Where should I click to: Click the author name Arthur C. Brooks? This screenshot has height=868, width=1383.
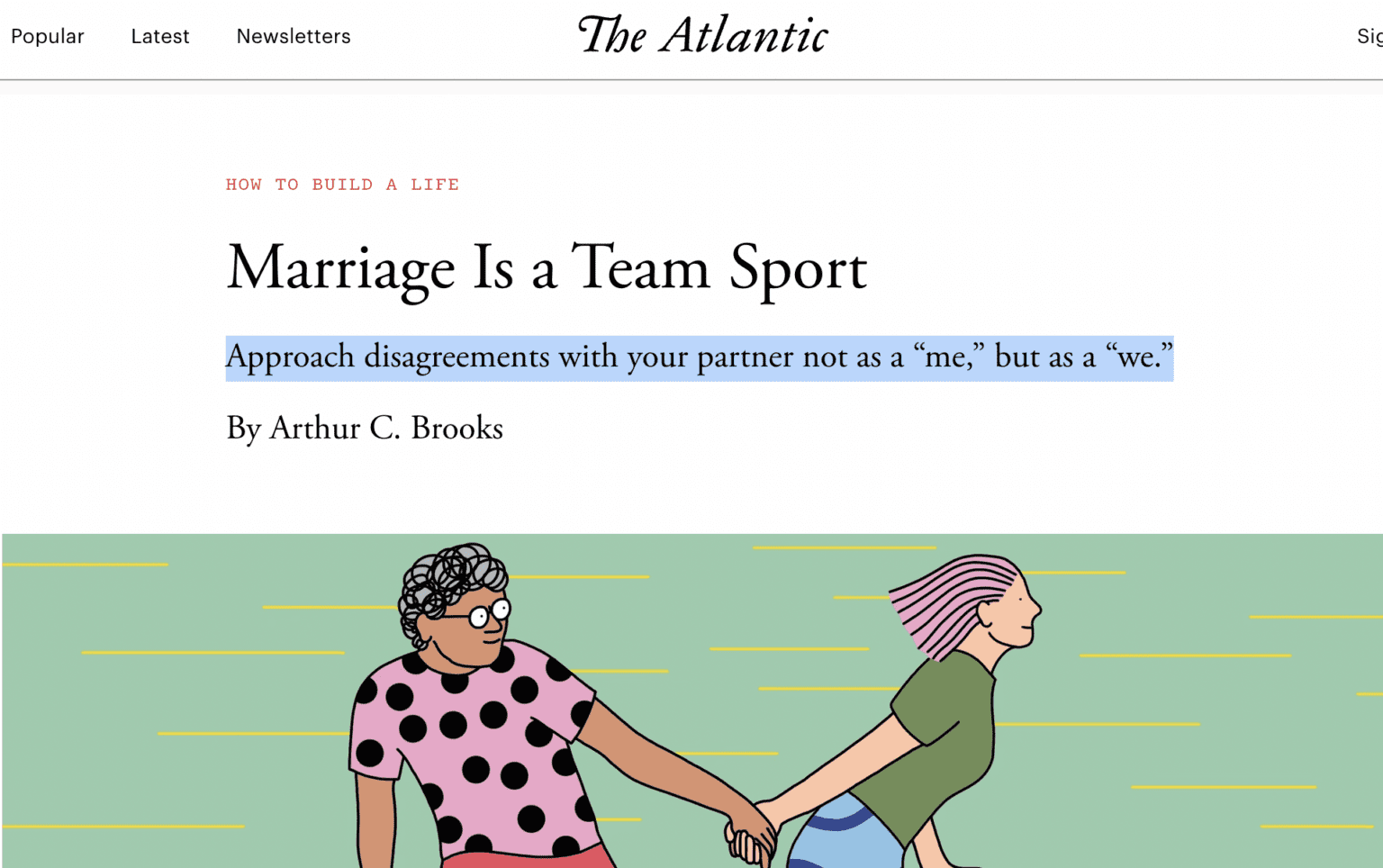tap(386, 428)
